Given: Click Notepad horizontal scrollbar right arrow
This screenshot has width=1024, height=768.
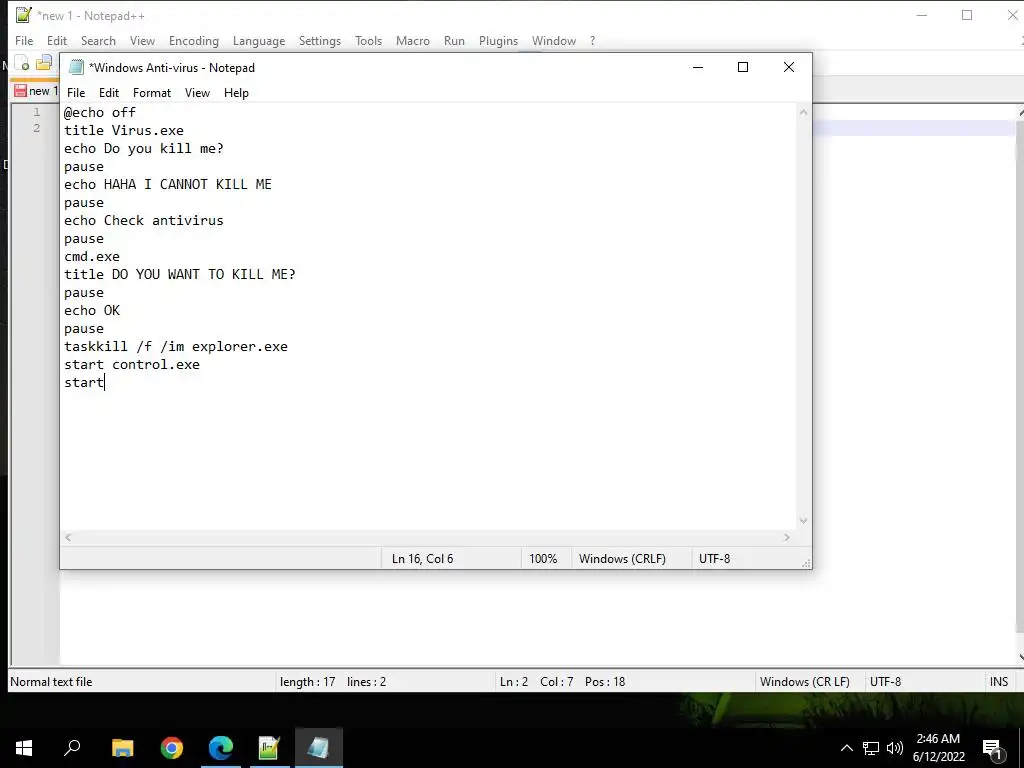Looking at the screenshot, I should pos(787,537).
